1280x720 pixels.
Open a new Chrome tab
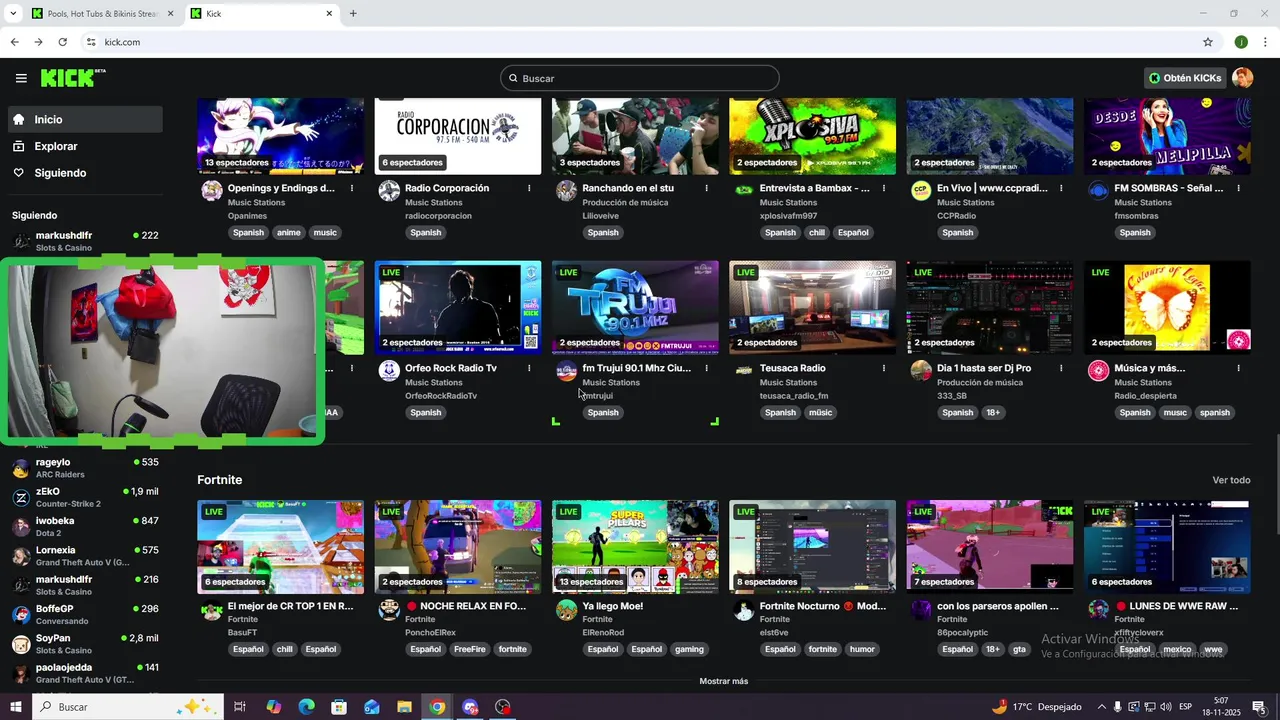(x=353, y=13)
